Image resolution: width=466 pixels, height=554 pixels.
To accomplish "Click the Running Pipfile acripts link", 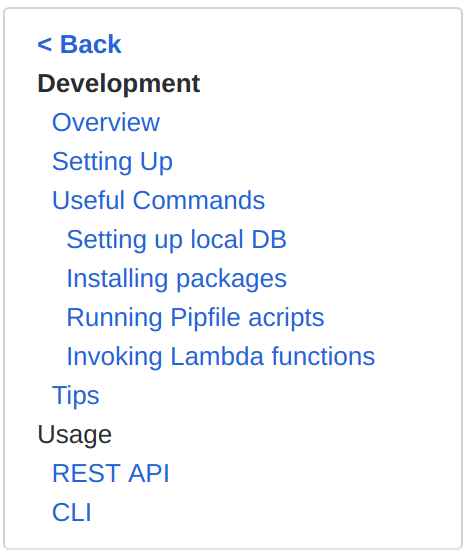I will 195,318.
